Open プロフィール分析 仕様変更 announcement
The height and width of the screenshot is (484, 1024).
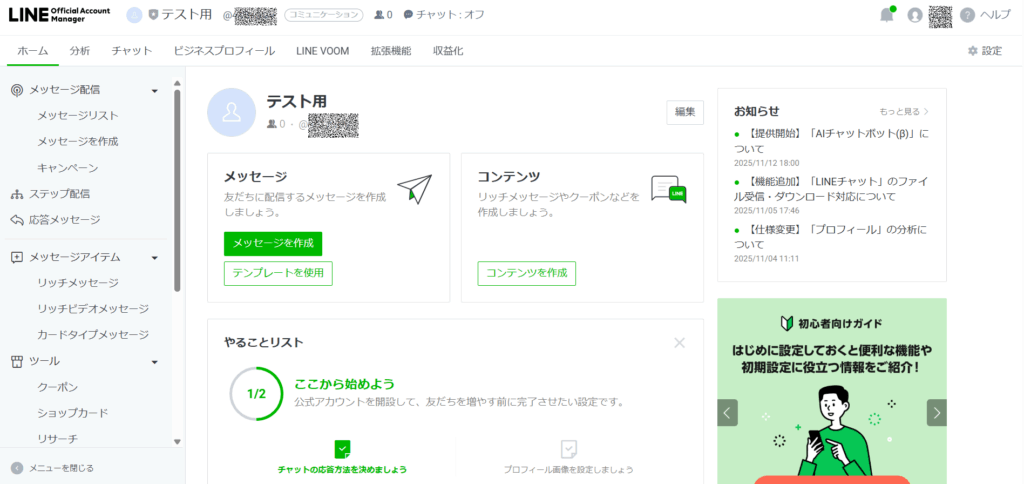[x=831, y=237]
